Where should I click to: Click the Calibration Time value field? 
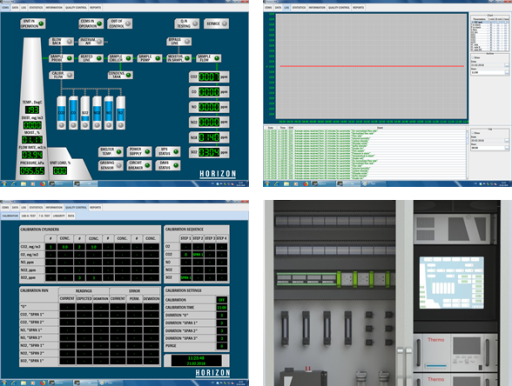tap(222, 307)
